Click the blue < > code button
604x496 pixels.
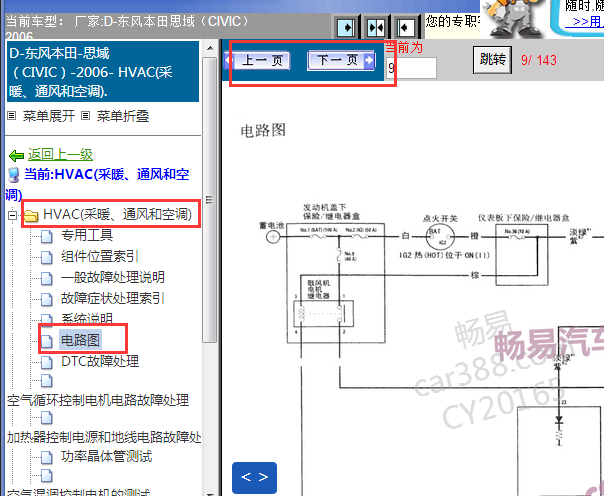[x=254, y=478]
